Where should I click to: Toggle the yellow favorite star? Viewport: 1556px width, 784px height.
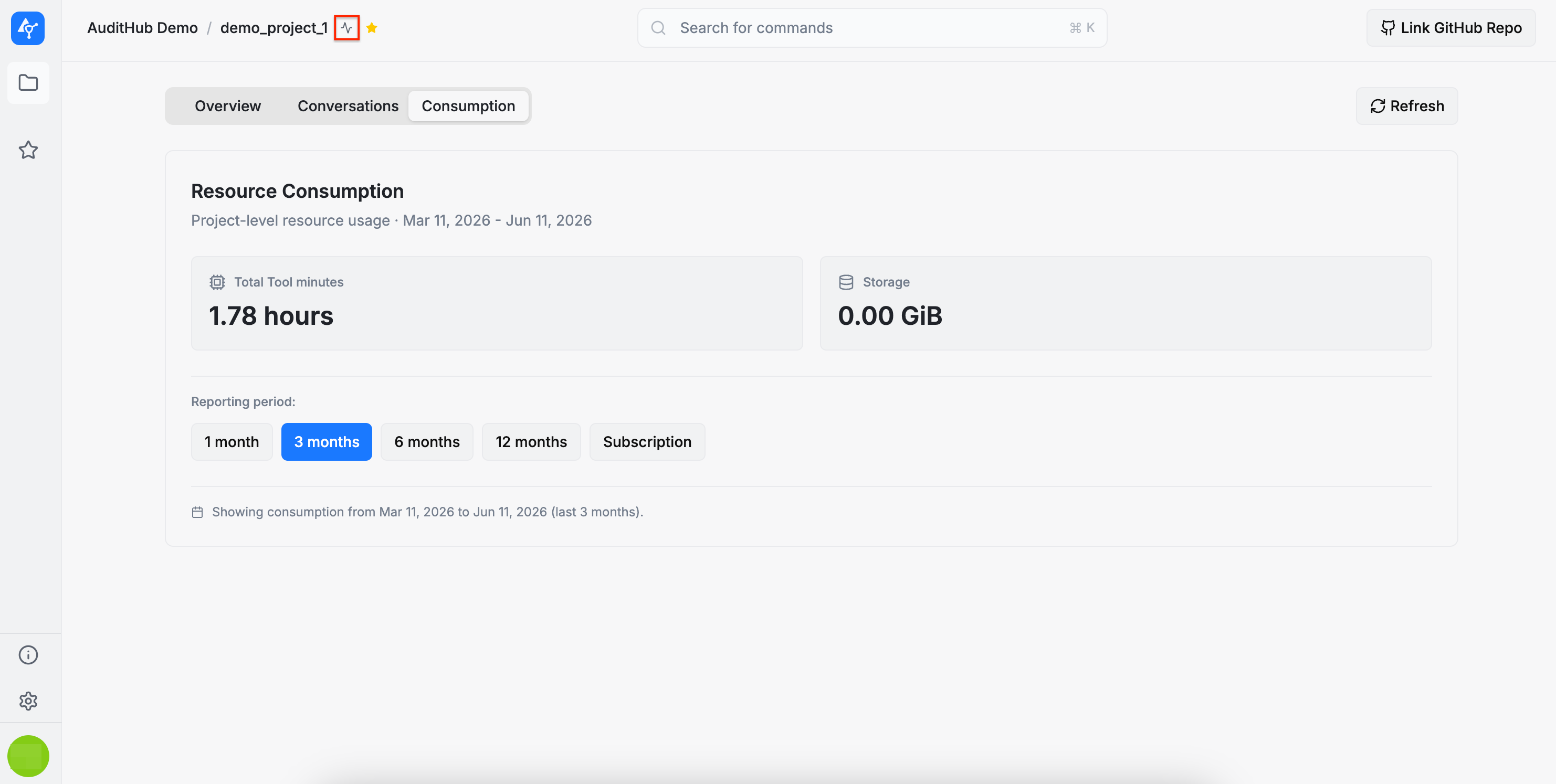point(372,28)
